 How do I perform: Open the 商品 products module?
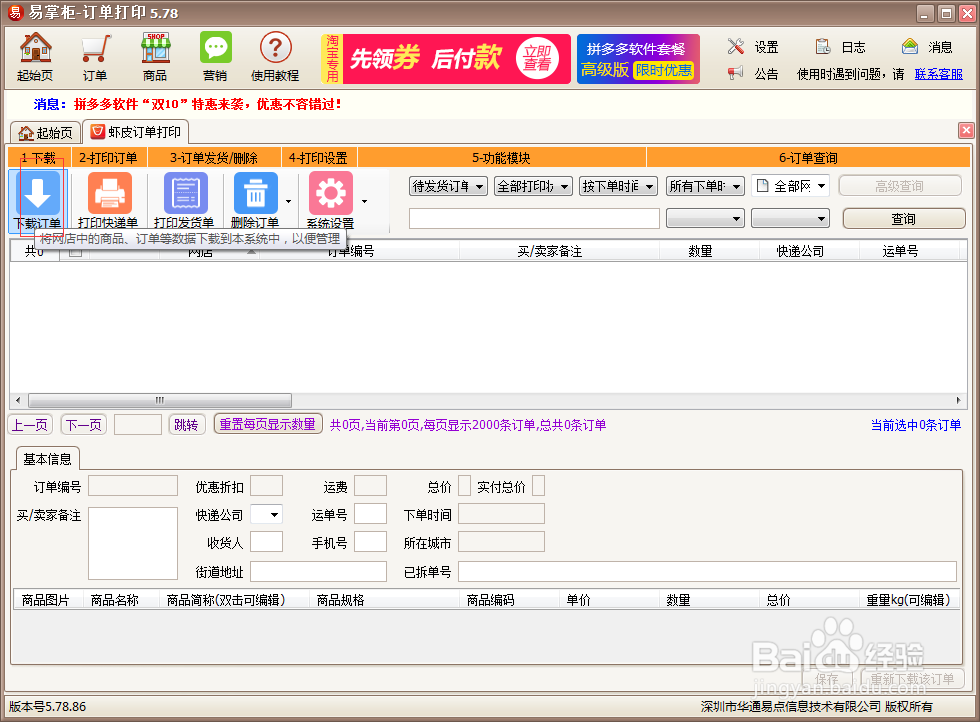point(155,55)
